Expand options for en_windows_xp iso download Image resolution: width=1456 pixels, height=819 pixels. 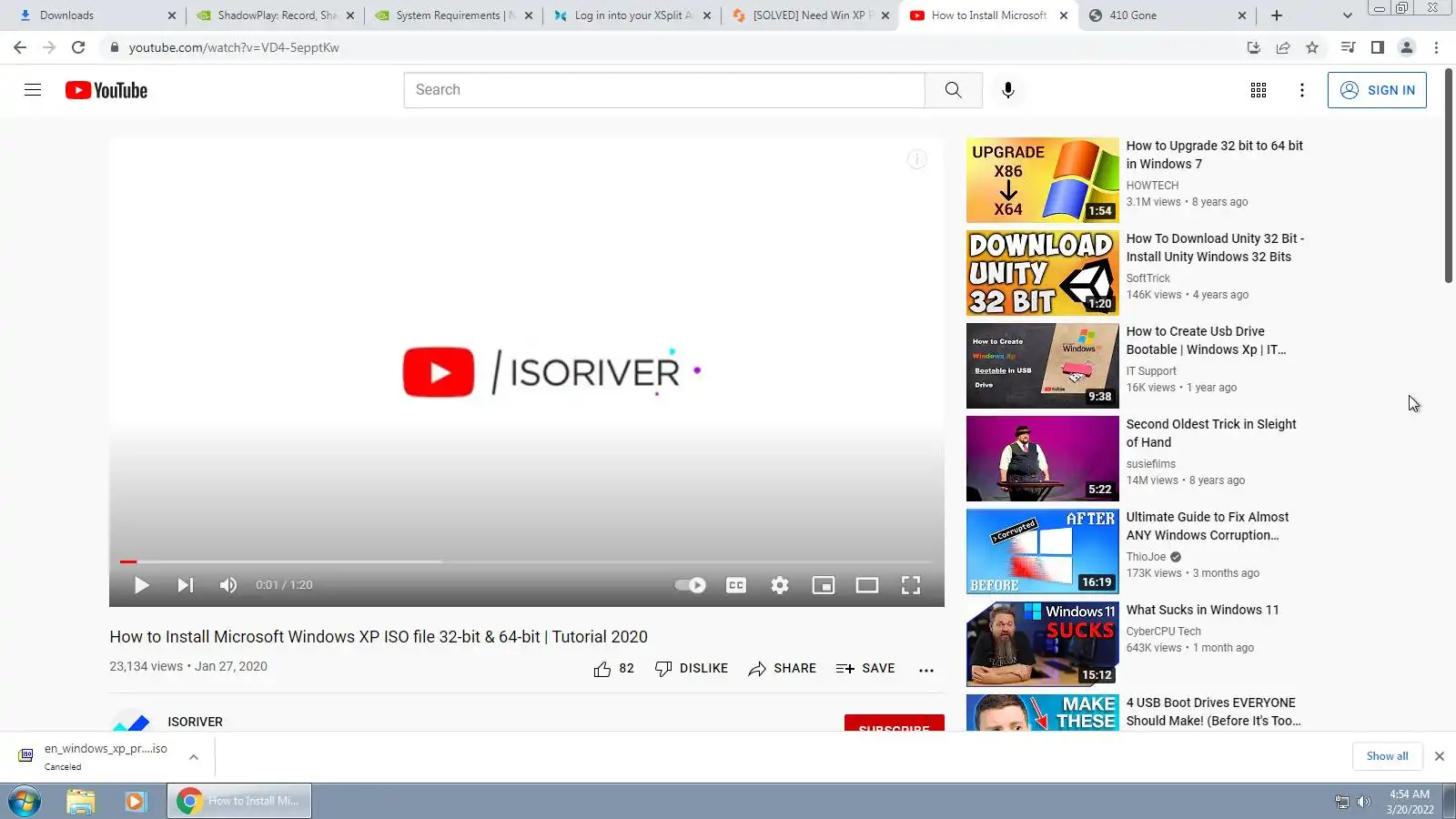194,756
